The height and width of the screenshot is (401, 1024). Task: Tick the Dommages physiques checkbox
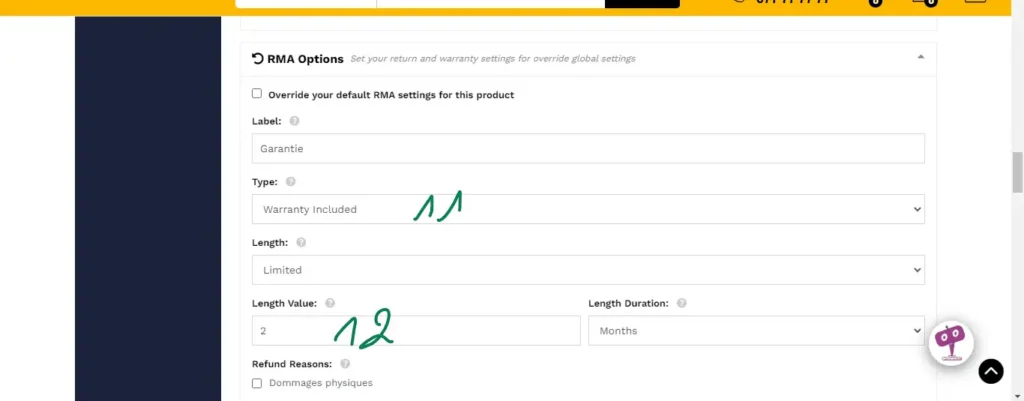tap(257, 383)
